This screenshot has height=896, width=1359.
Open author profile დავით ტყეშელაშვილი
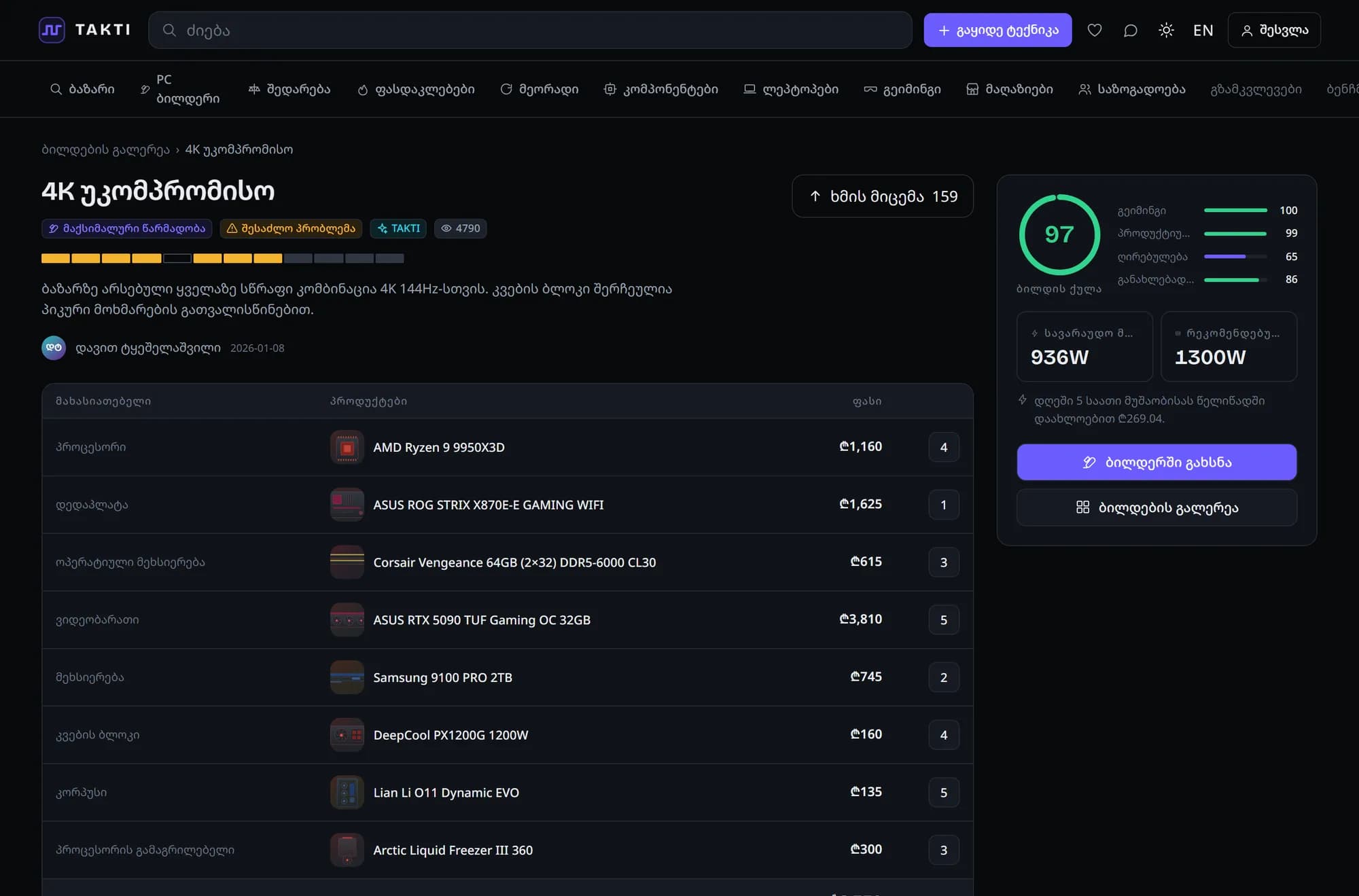point(148,348)
